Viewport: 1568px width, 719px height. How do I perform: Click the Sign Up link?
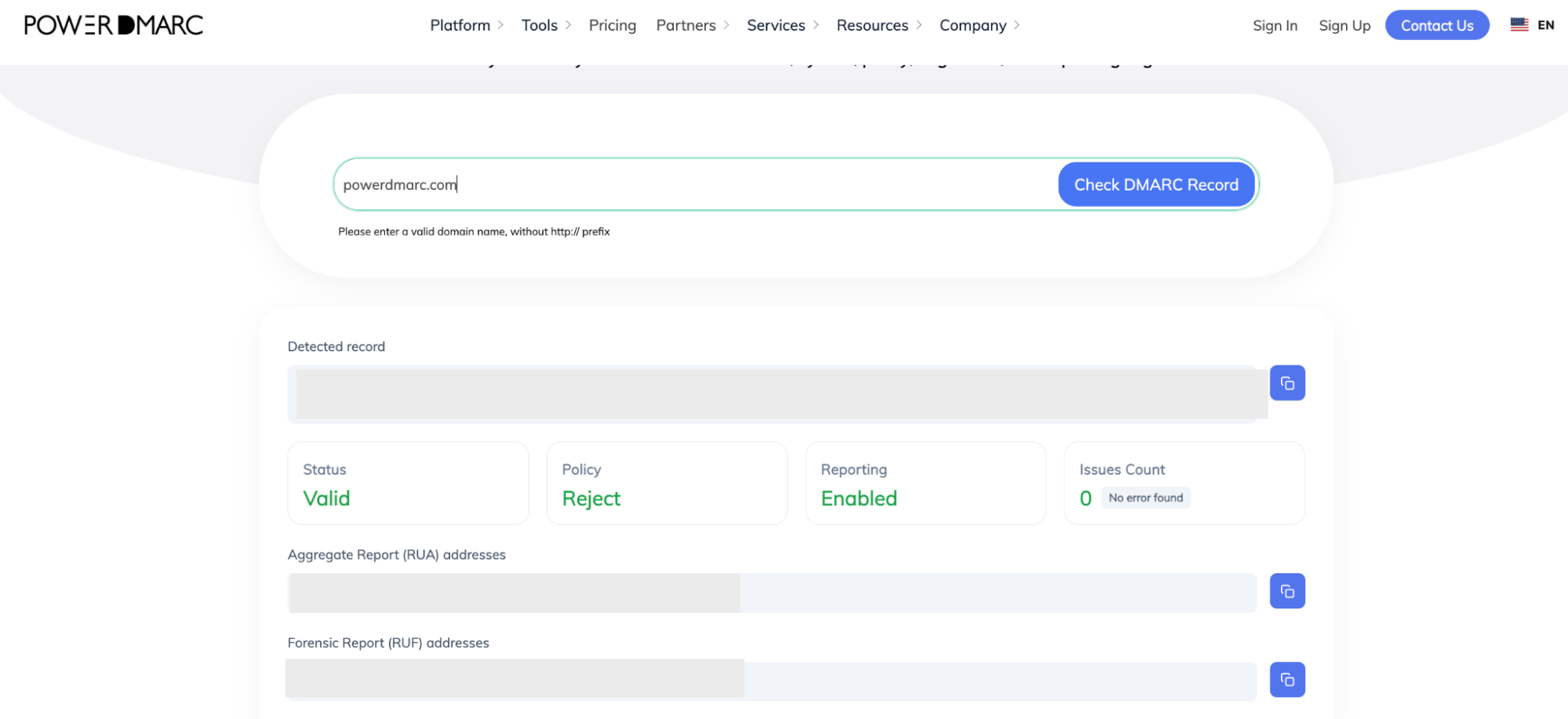(1344, 25)
